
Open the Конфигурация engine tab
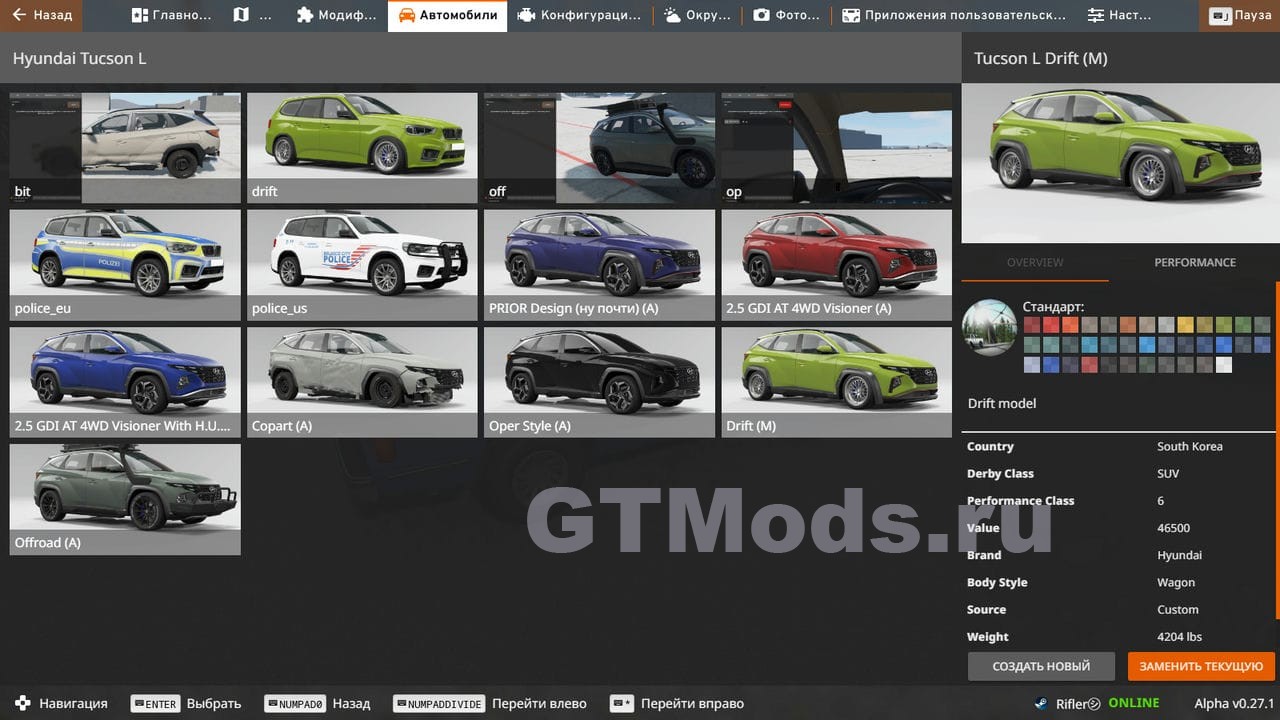click(579, 16)
